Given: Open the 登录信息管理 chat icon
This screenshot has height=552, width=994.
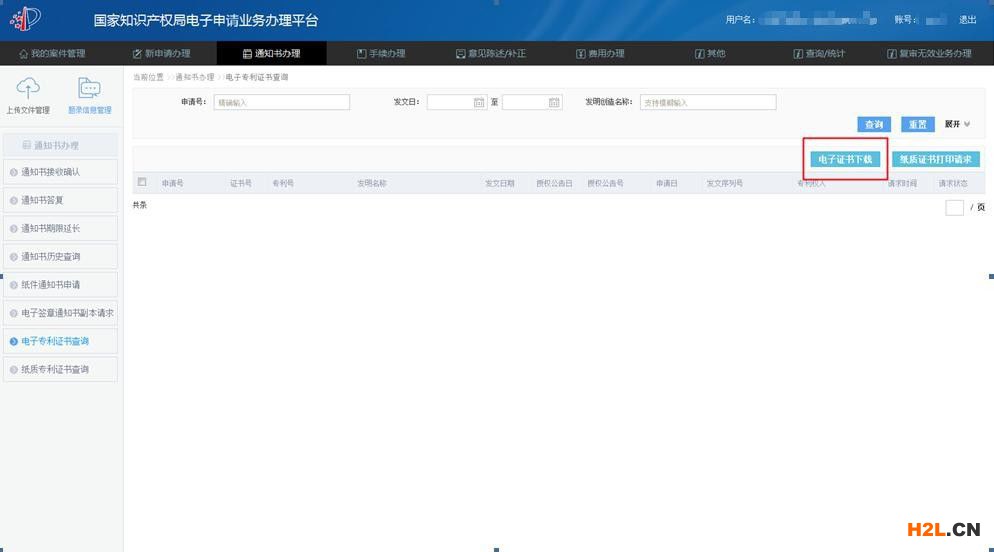Looking at the screenshot, I should tap(89, 88).
